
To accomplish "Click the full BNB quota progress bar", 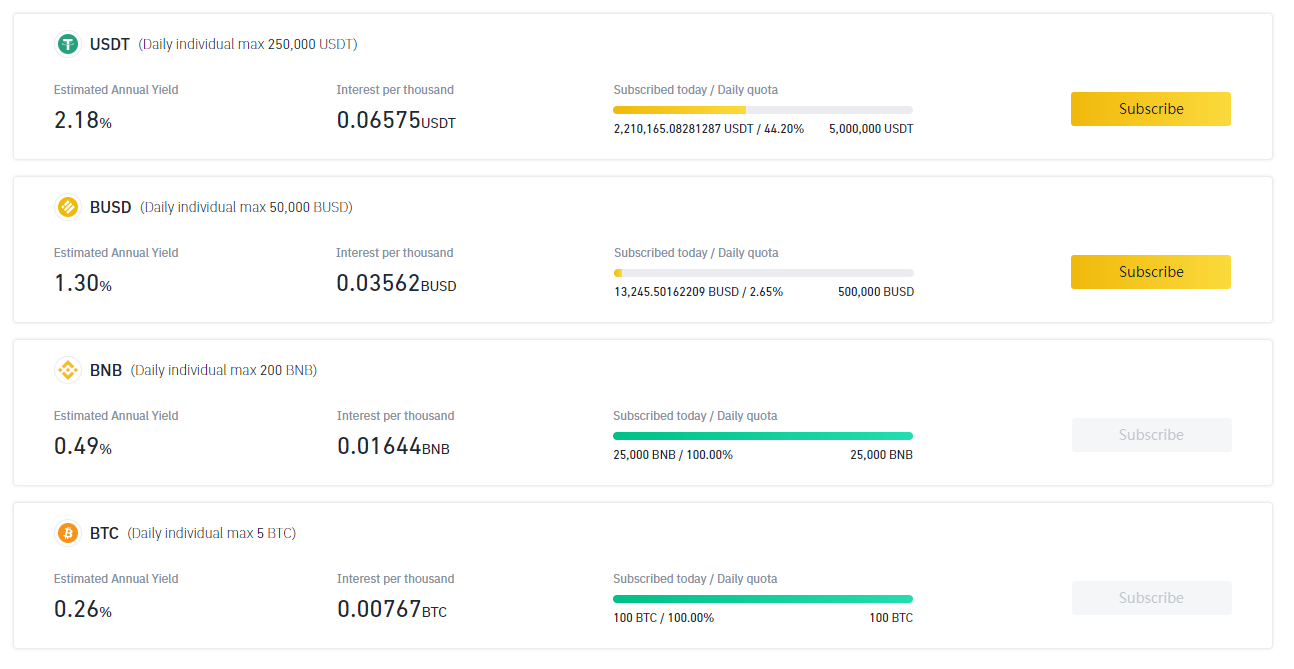I will [x=763, y=436].
